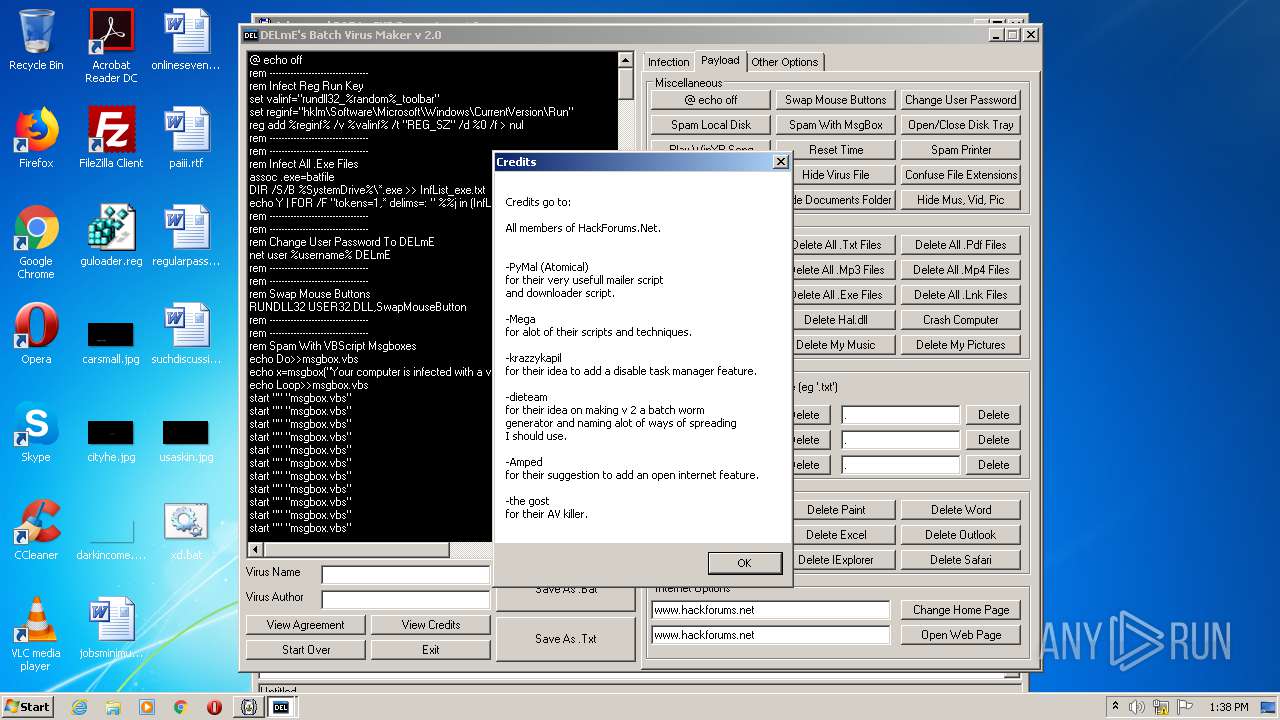1280x720 pixels.
Task: Focus the Virus Name input field
Action: (x=406, y=575)
